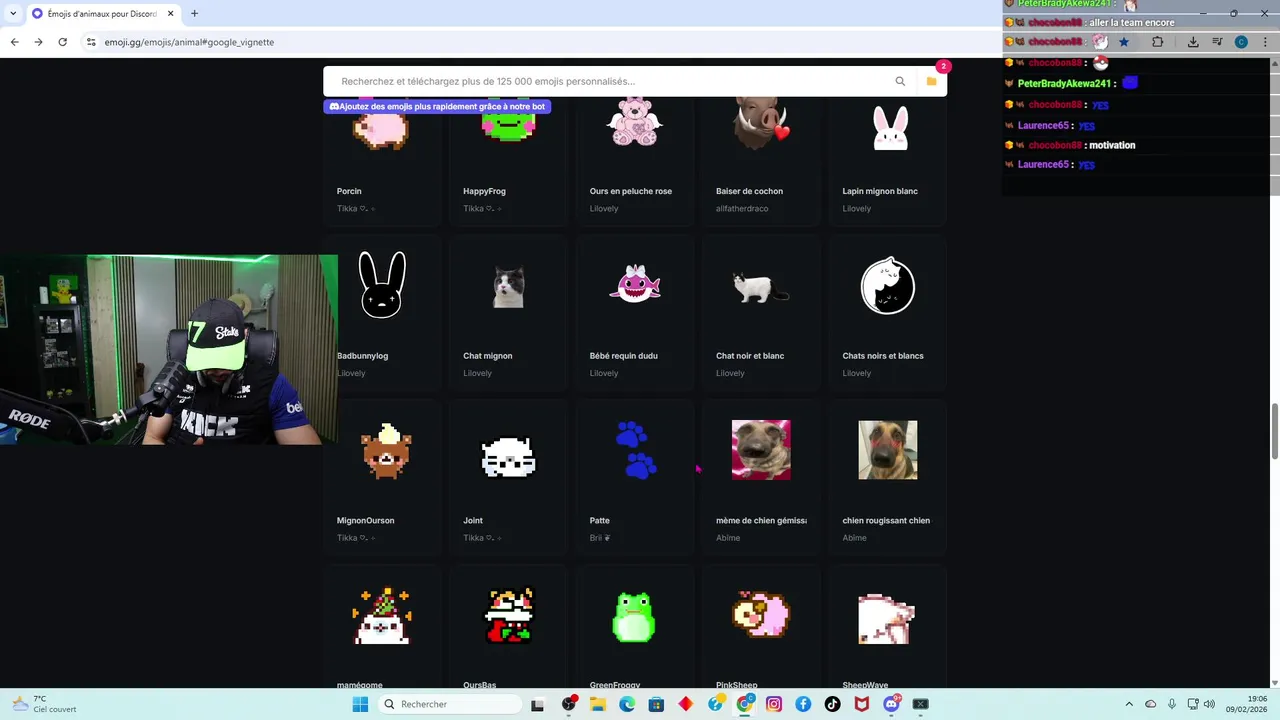Open the Windows Start menu
1280x720 pixels.
360,704
